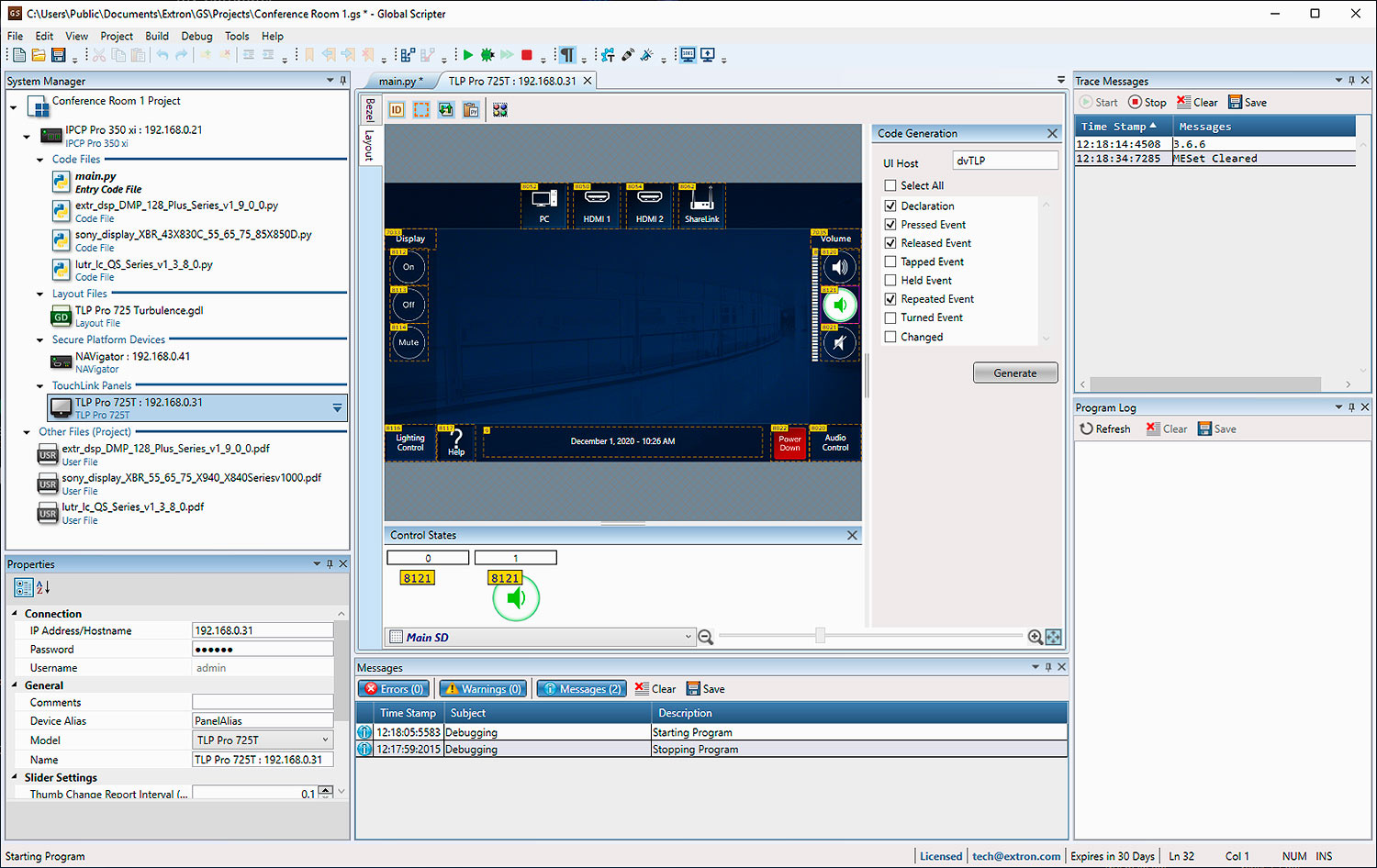Screen dimensions: 1377x868
Task: Click the Build project toolbar icon
Action: pos(408,56)
